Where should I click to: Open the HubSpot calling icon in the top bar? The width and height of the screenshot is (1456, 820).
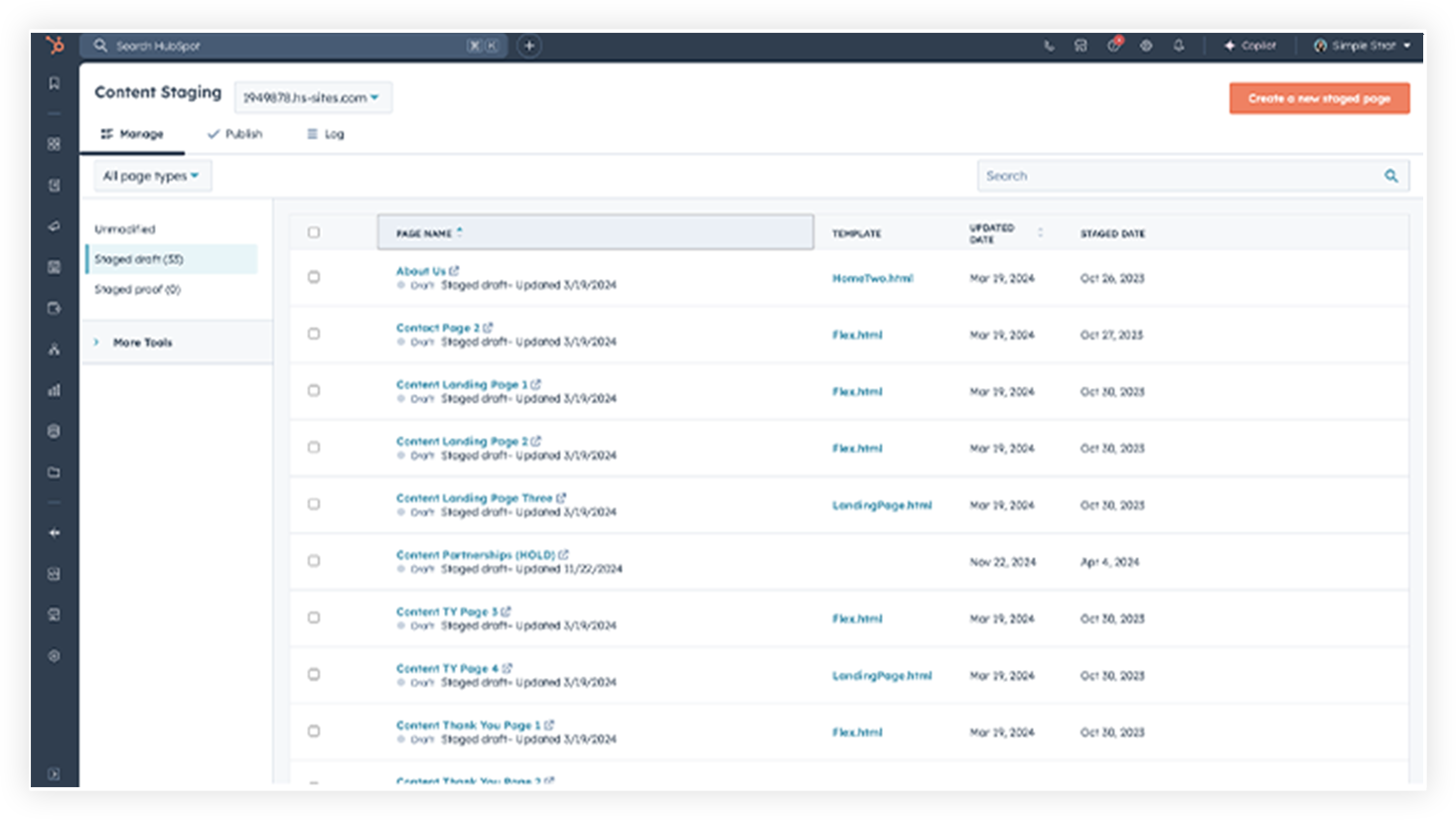[1050, 46]
